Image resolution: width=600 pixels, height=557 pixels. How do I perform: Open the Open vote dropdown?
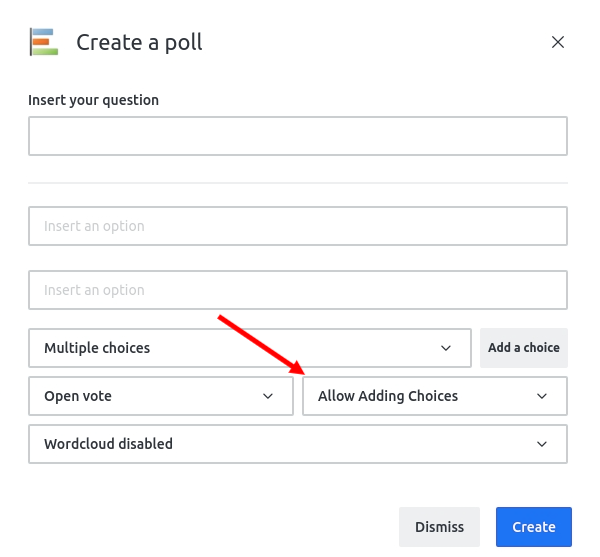[x=161, y=396]
